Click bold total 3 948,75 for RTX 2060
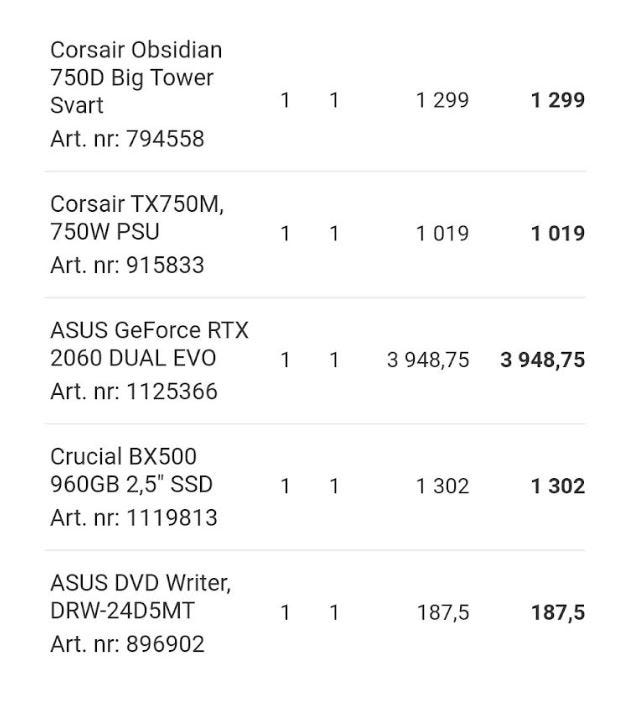The height and width of the screenshot is (705, 639). (543, 360)
